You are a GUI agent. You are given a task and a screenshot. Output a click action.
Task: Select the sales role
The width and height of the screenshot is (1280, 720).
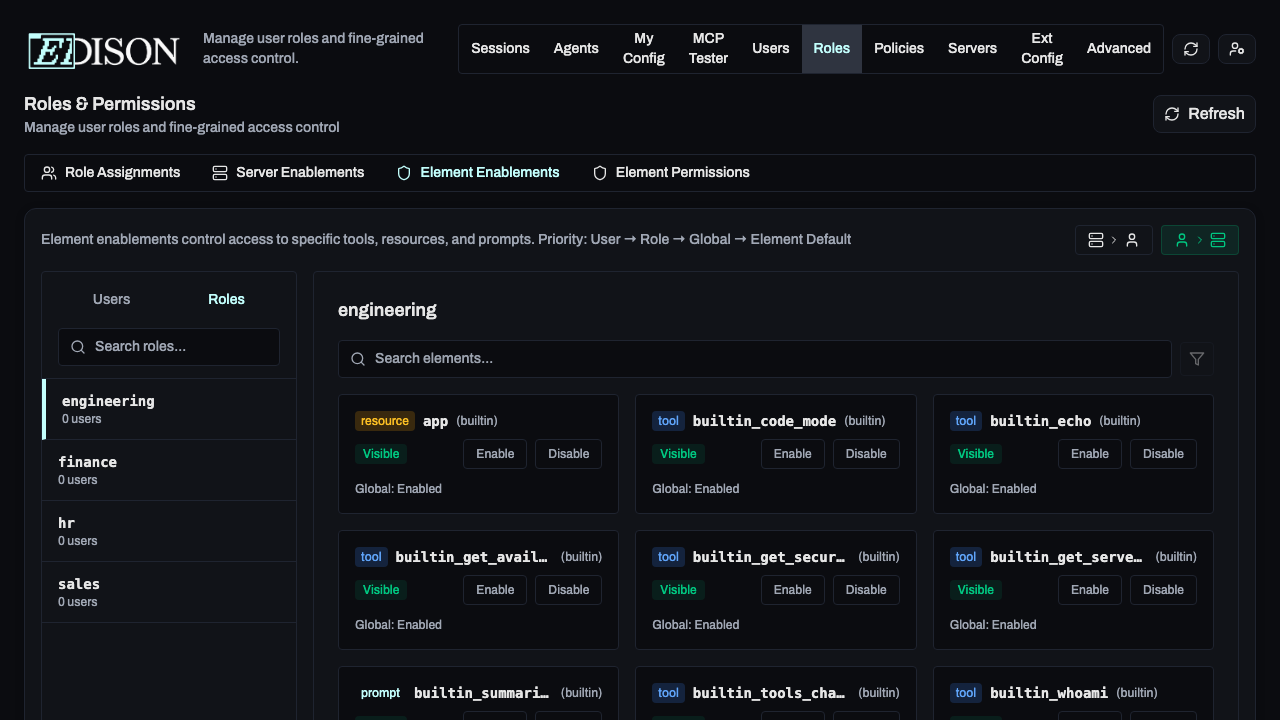click(x=169, y=592)
